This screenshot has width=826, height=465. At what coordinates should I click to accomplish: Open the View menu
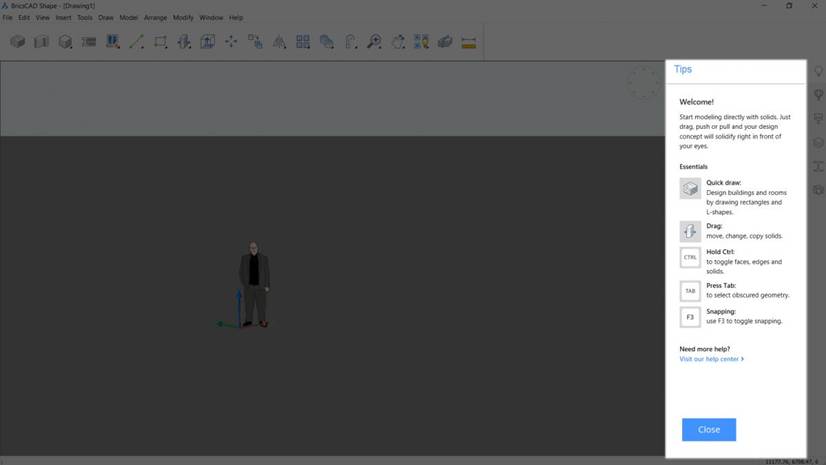tap(42, 18)
